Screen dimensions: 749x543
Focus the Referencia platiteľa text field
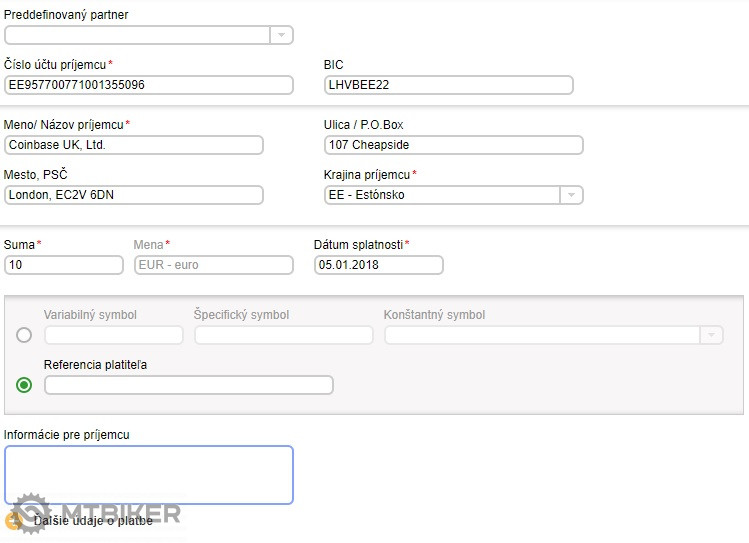(x=189, y=385)
